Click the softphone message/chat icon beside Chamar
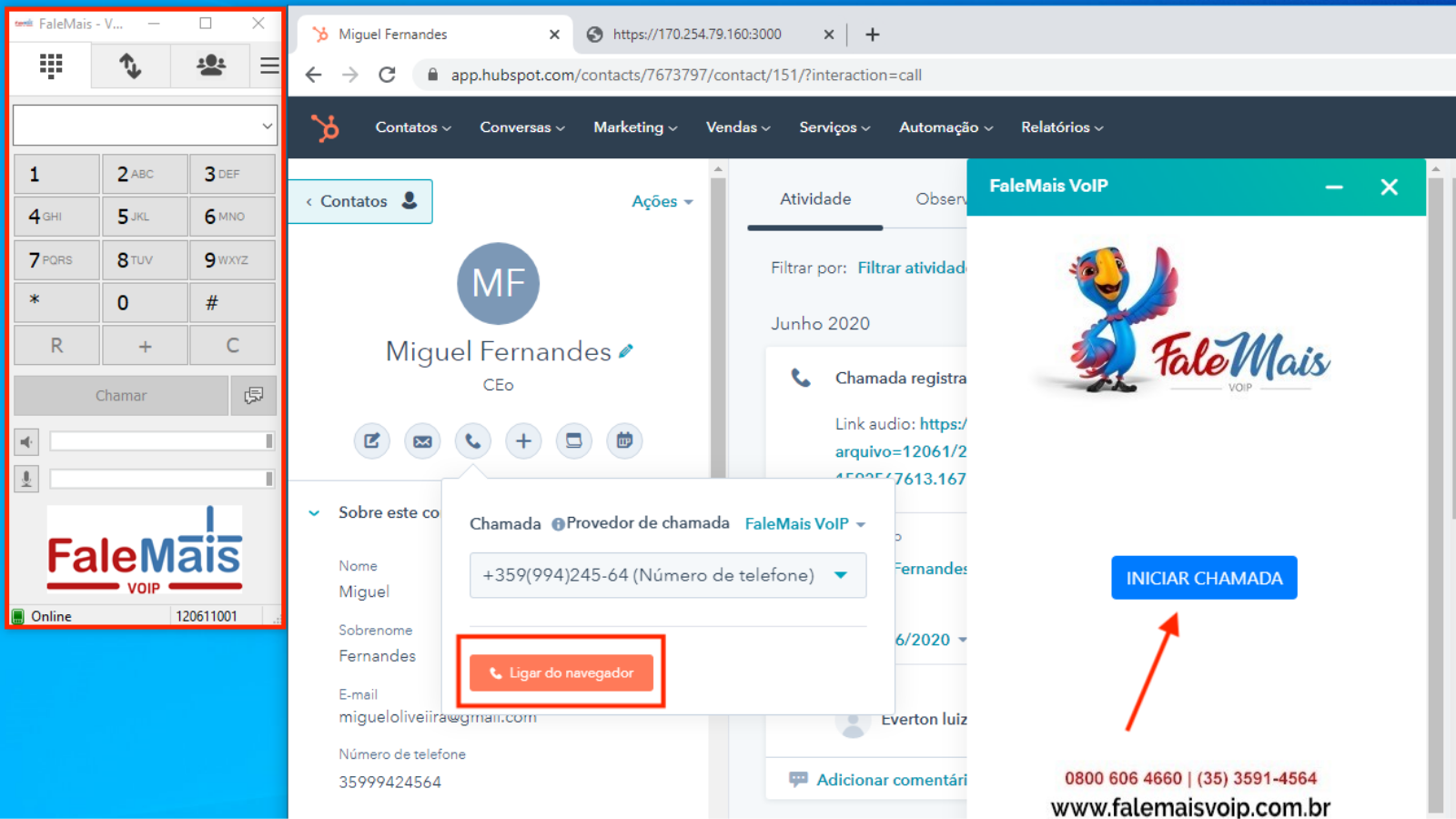 (x=254, y=396)
